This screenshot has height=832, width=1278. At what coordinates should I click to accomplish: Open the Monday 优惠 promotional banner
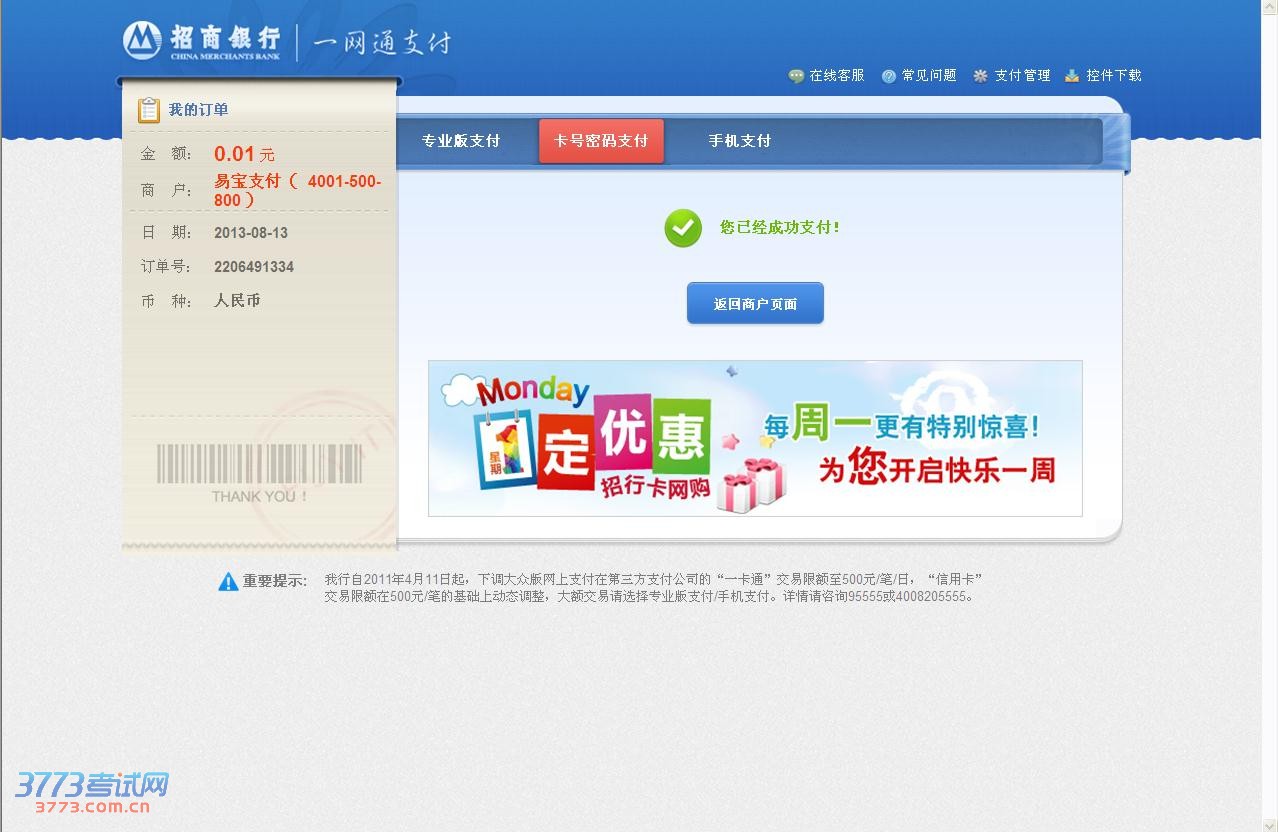click(755, 438)
